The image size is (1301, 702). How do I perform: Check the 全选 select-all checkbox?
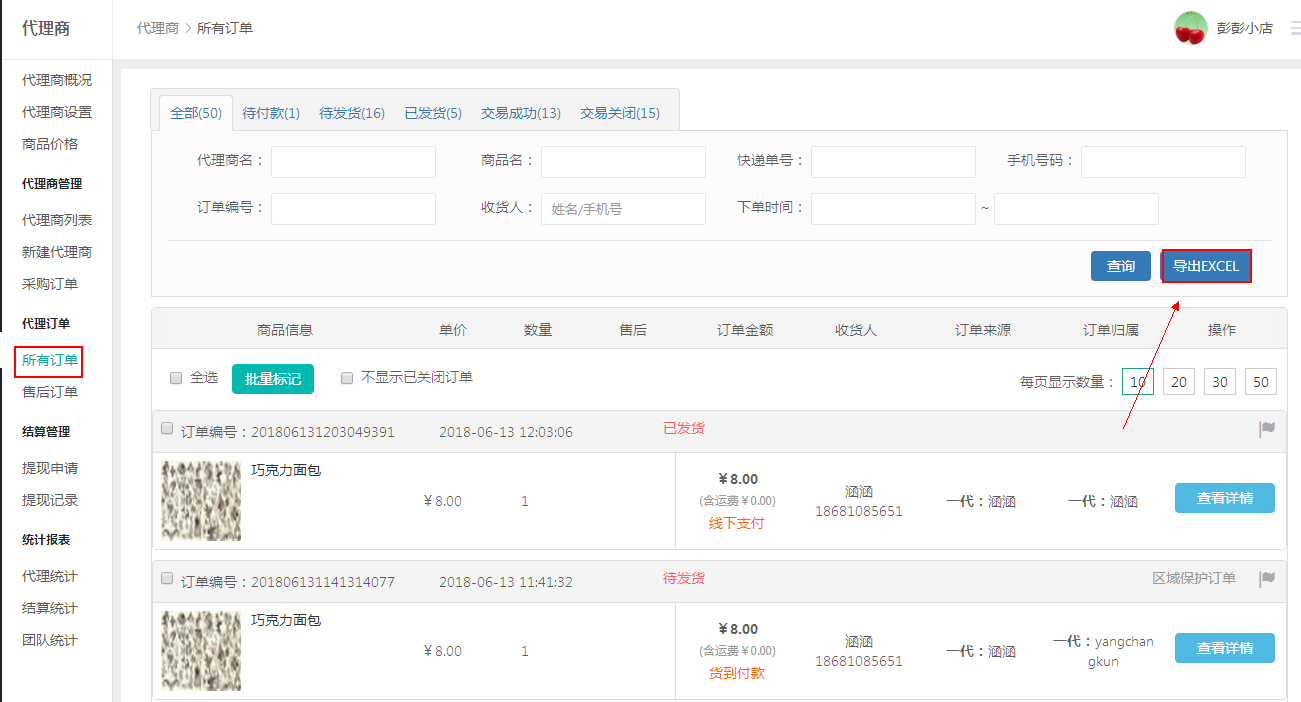pyautogui.click(x=176, y=378)
